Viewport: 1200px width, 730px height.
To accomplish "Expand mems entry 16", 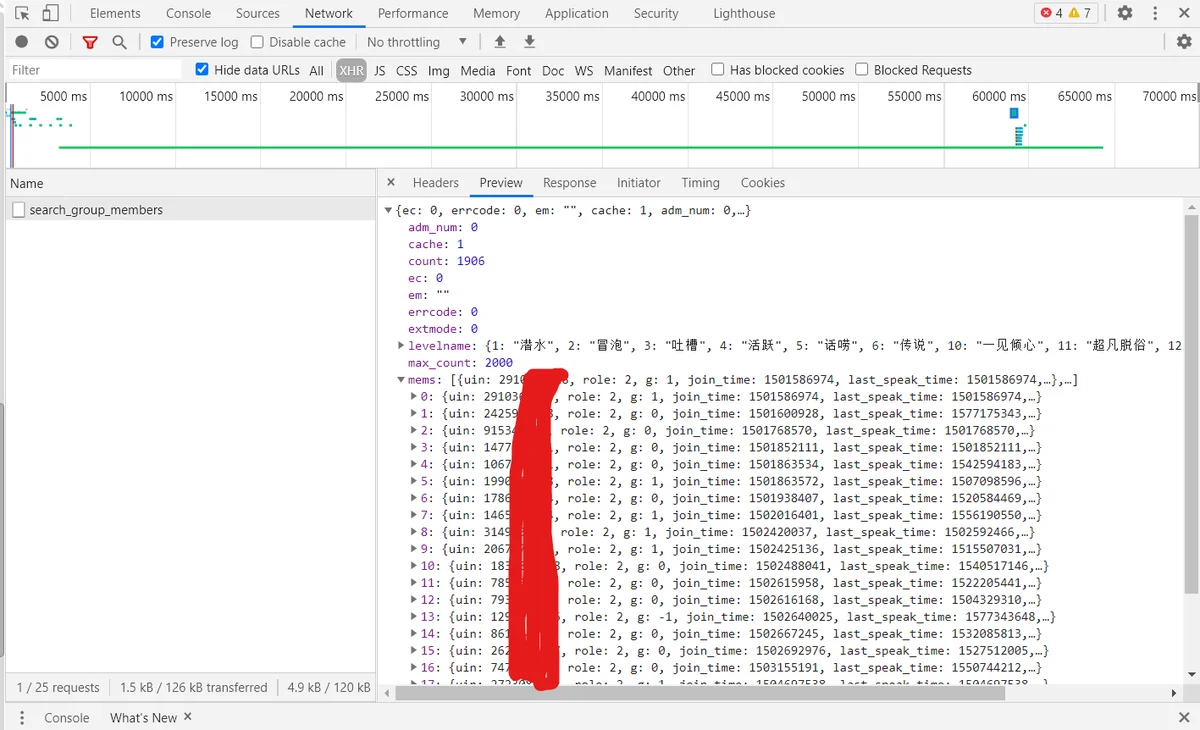I will coord(414,667).
